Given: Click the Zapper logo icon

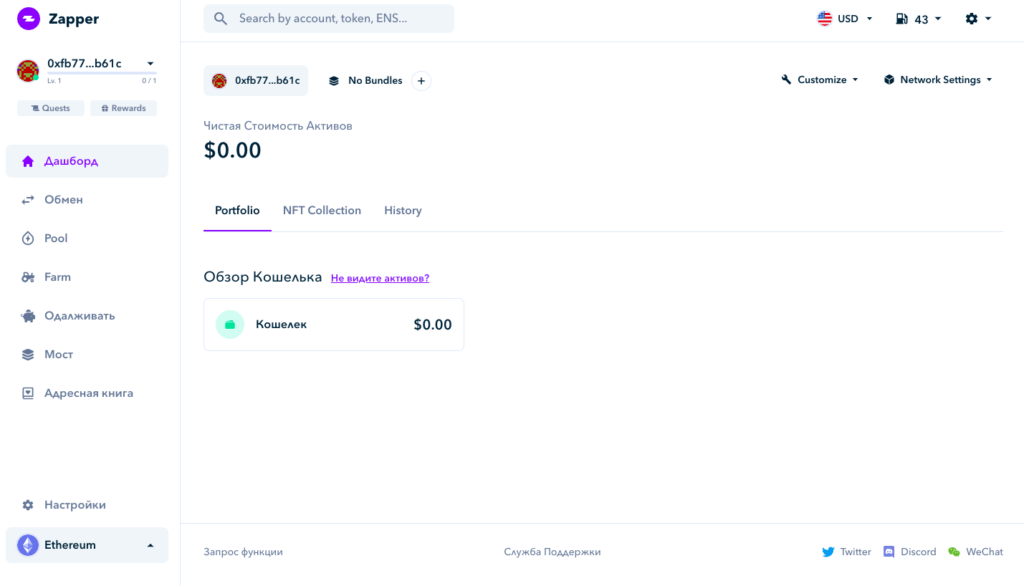Looking at the screenshot, I should click(x=28, y=19).
